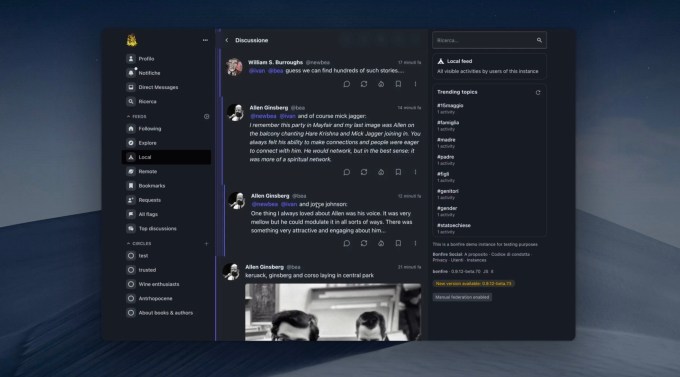Screen dimensions: 680x377
Task: Reply to the mick jagger post
Action: click(347, 172)
